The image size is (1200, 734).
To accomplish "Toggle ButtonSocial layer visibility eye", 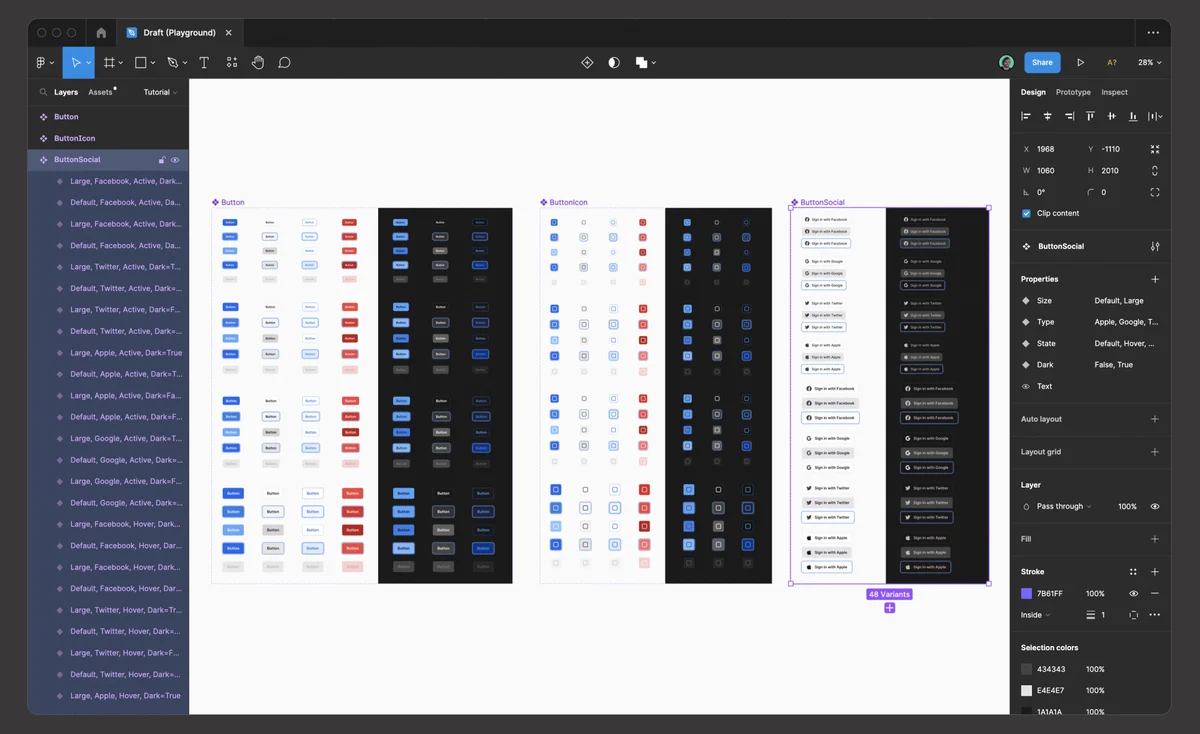I will [175, 160].
